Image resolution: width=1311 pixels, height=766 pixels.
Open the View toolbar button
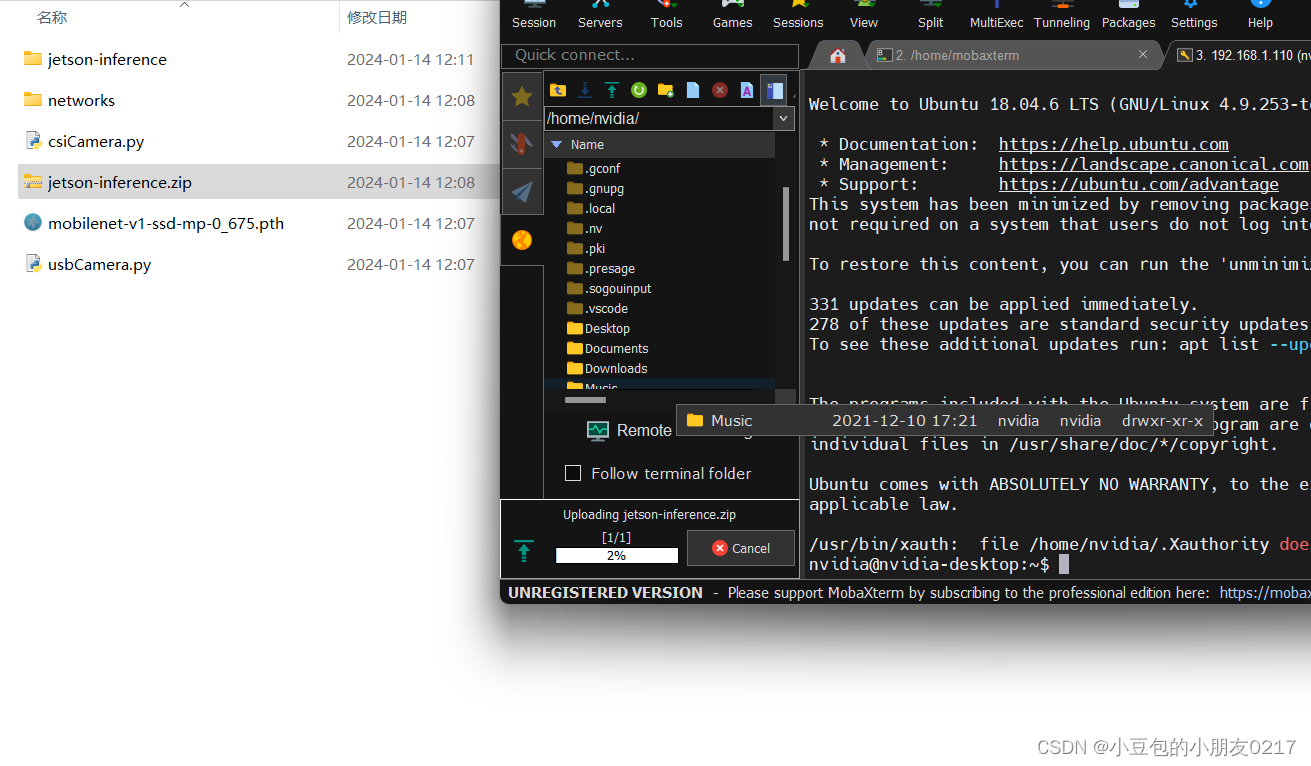[864, 15]
